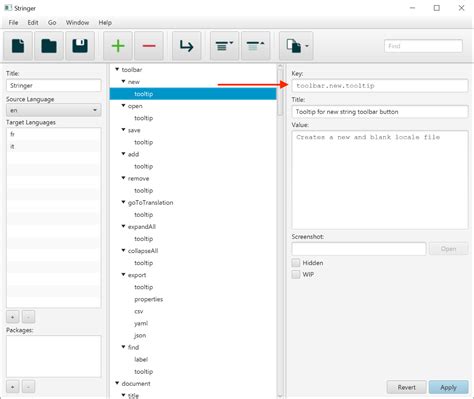Open the Window menu
The width and height of the screenshot is (474, 399).
77,22
